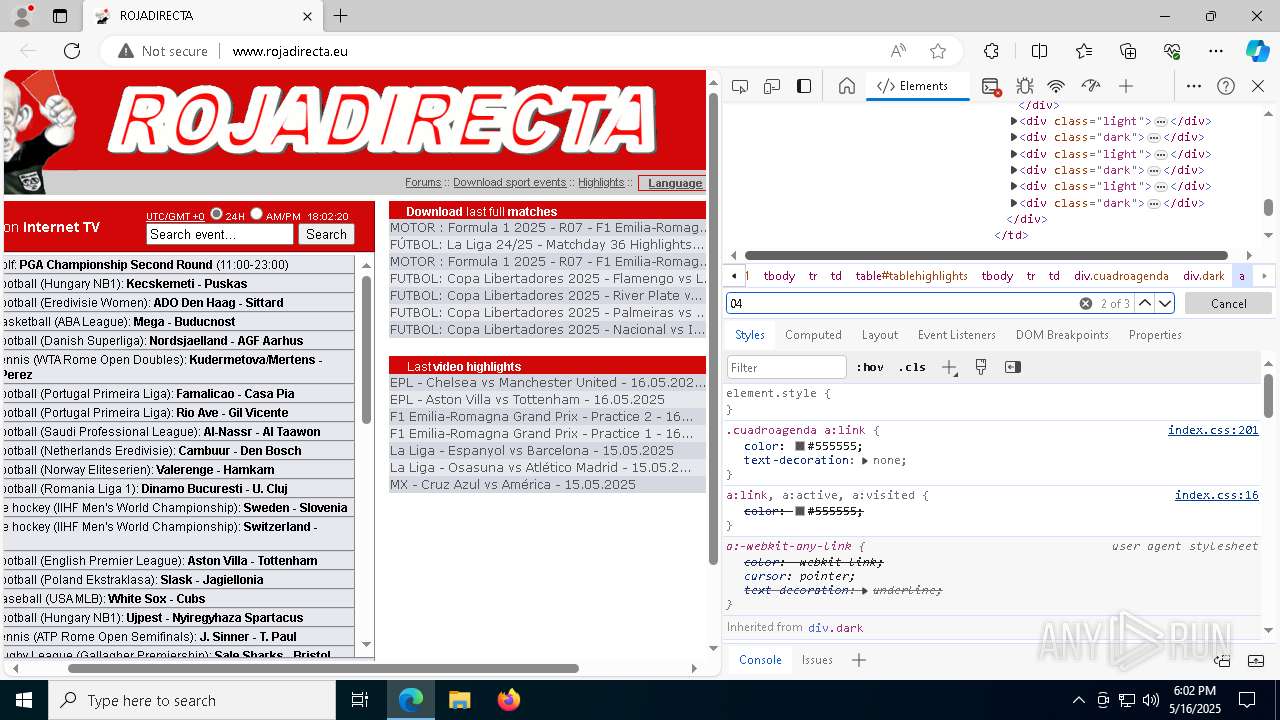Screen dimensions: 1280x720
Task: Toggle computed styles sidebar icon
Action: tap(1013, 367)
